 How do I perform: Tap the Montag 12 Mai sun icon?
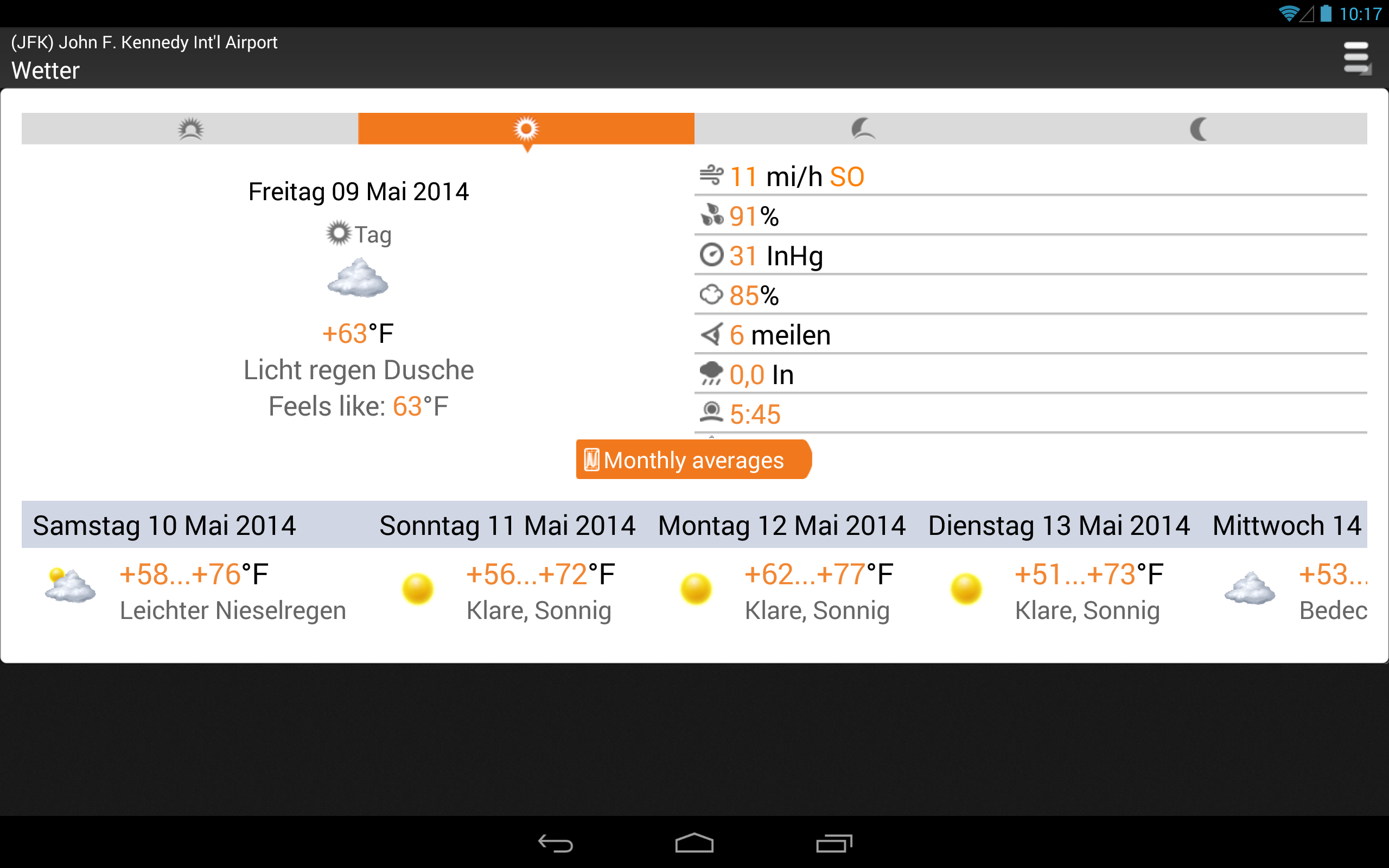696,590
